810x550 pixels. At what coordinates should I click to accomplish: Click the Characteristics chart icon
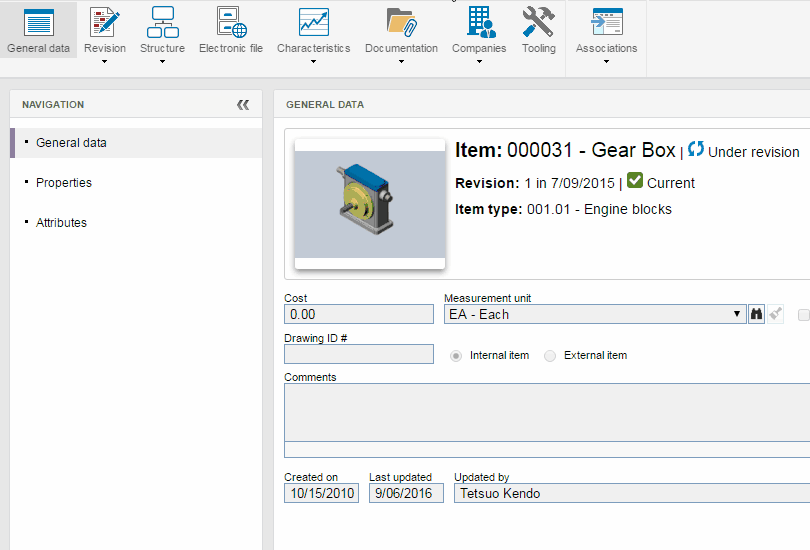coord(314,22)
